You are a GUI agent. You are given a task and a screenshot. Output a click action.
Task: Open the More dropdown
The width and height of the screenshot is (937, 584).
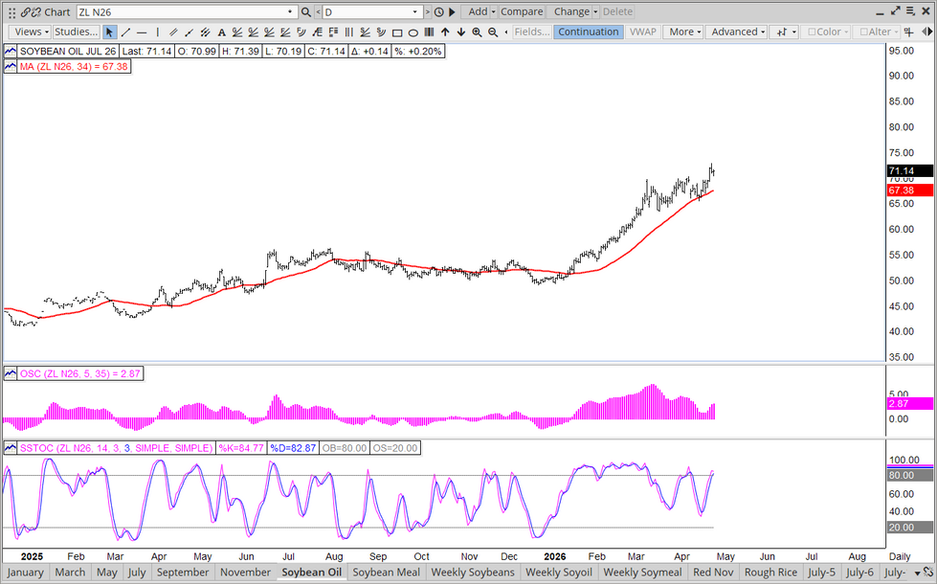[x=685, y=32]
